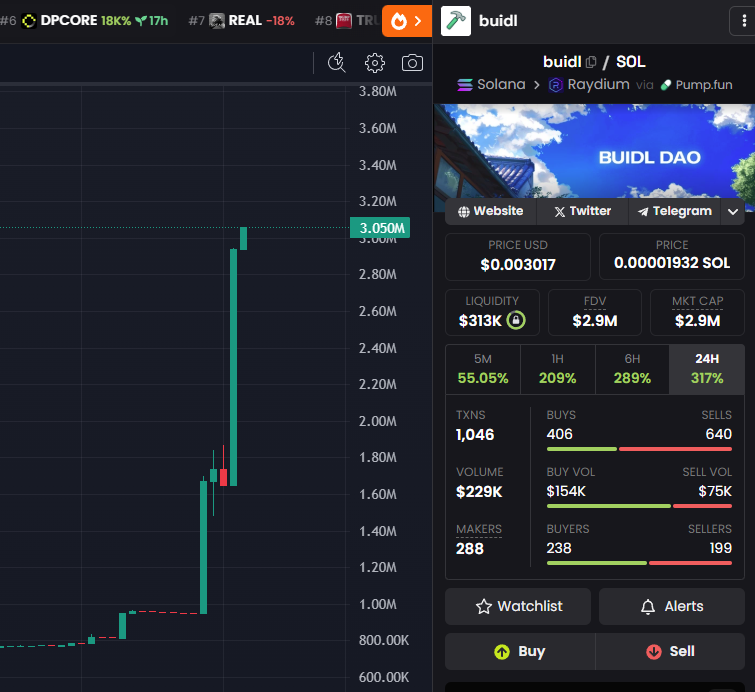Add buidl to Watchlist
Screen dimensions: 755x692
coord(518,606)
